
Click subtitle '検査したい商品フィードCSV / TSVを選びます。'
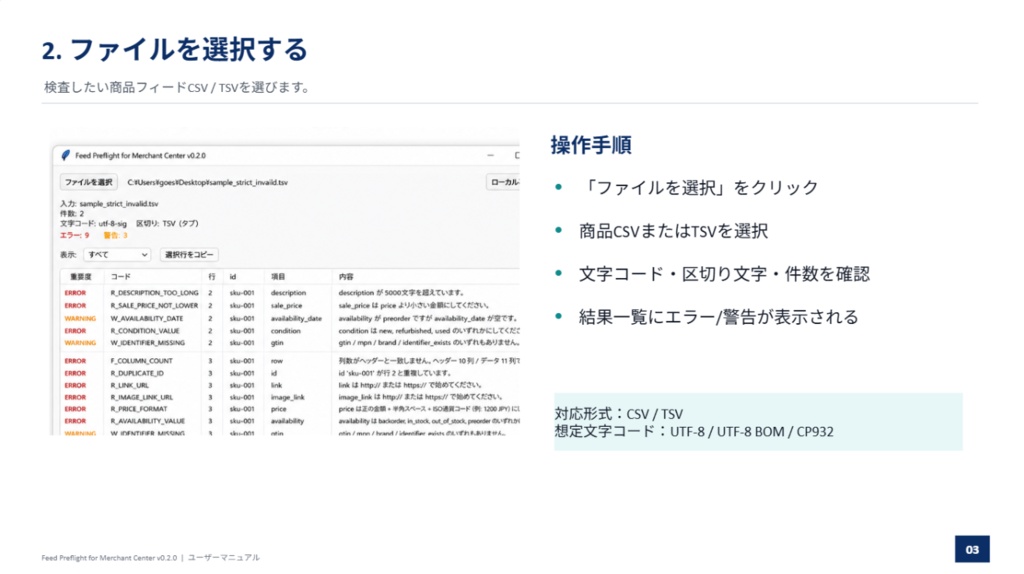coord(178,87)
